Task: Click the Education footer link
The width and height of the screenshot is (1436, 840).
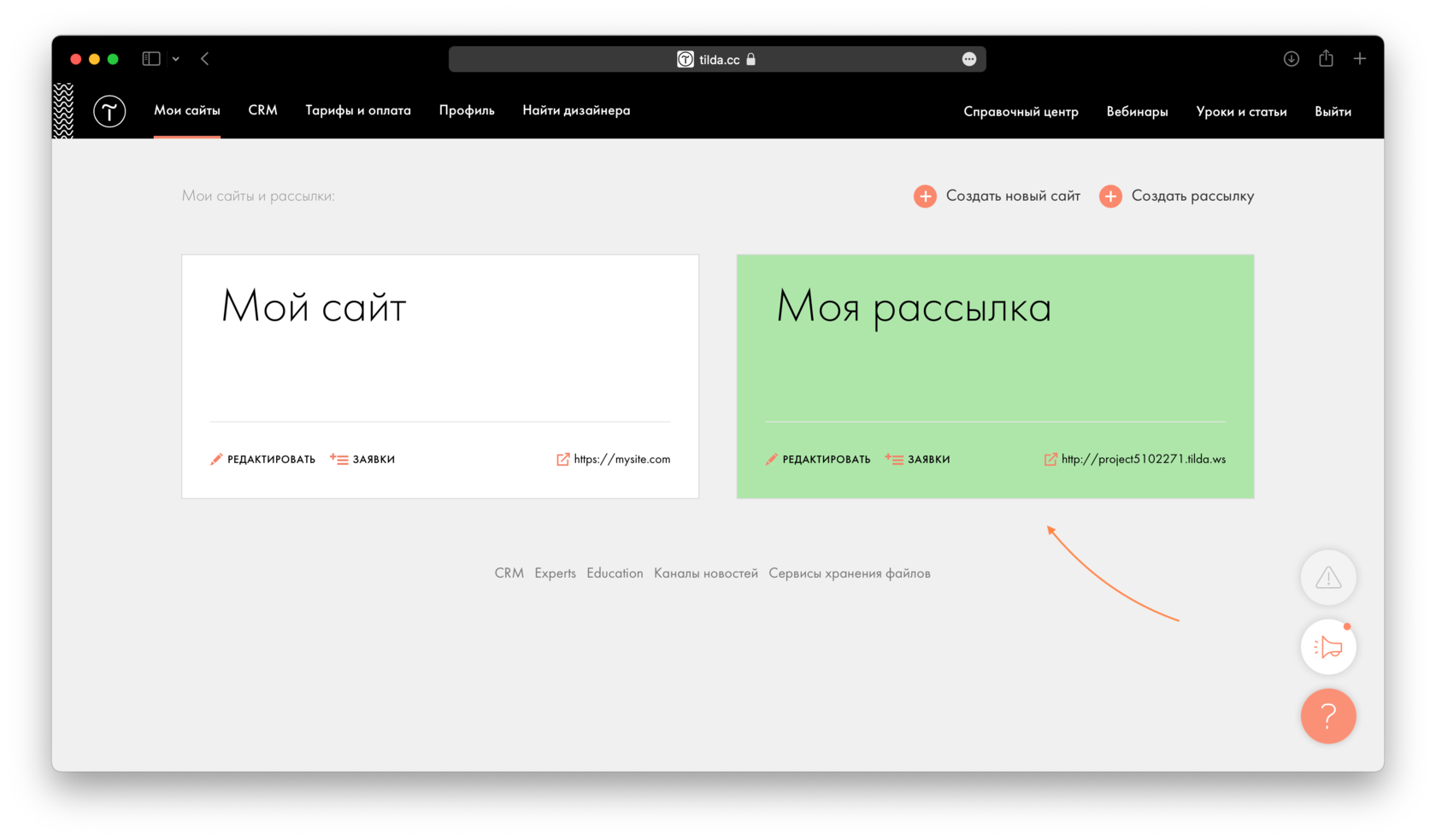Action: pyautogui.click(x=615, y=573)
